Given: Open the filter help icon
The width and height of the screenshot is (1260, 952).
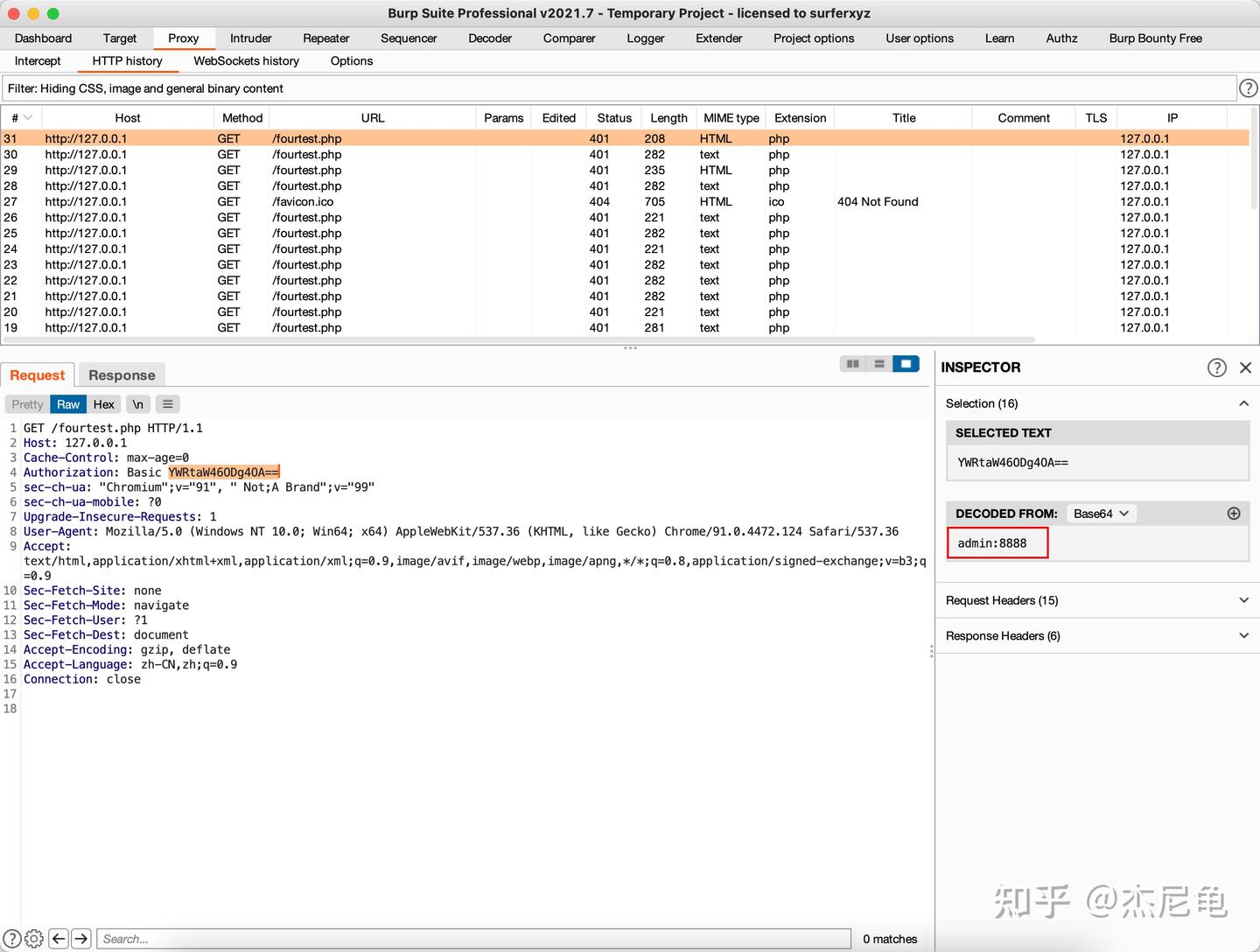Looking at the screenshot, I should [1249, 88].
